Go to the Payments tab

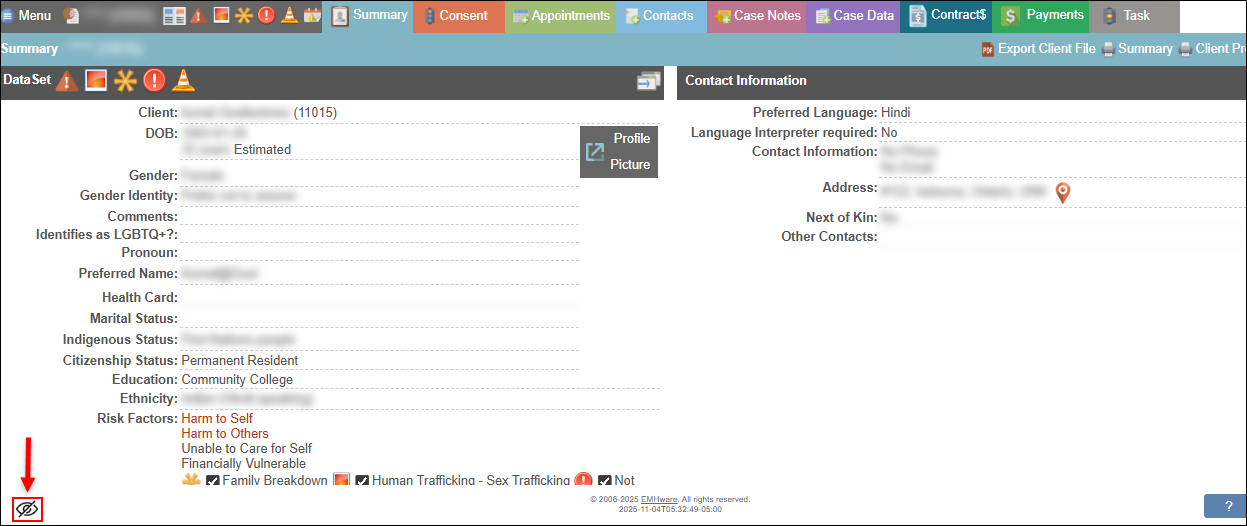point(1044,16)
